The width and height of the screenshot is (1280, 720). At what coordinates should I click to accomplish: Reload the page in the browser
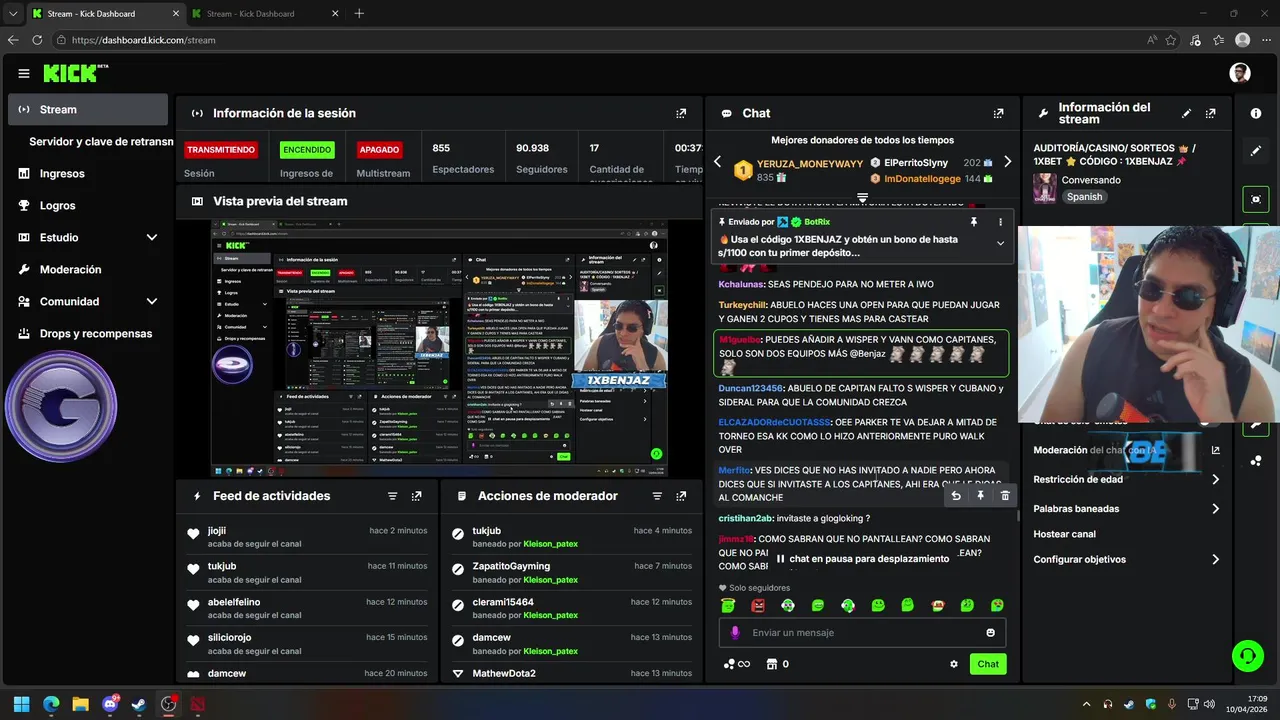37,40
